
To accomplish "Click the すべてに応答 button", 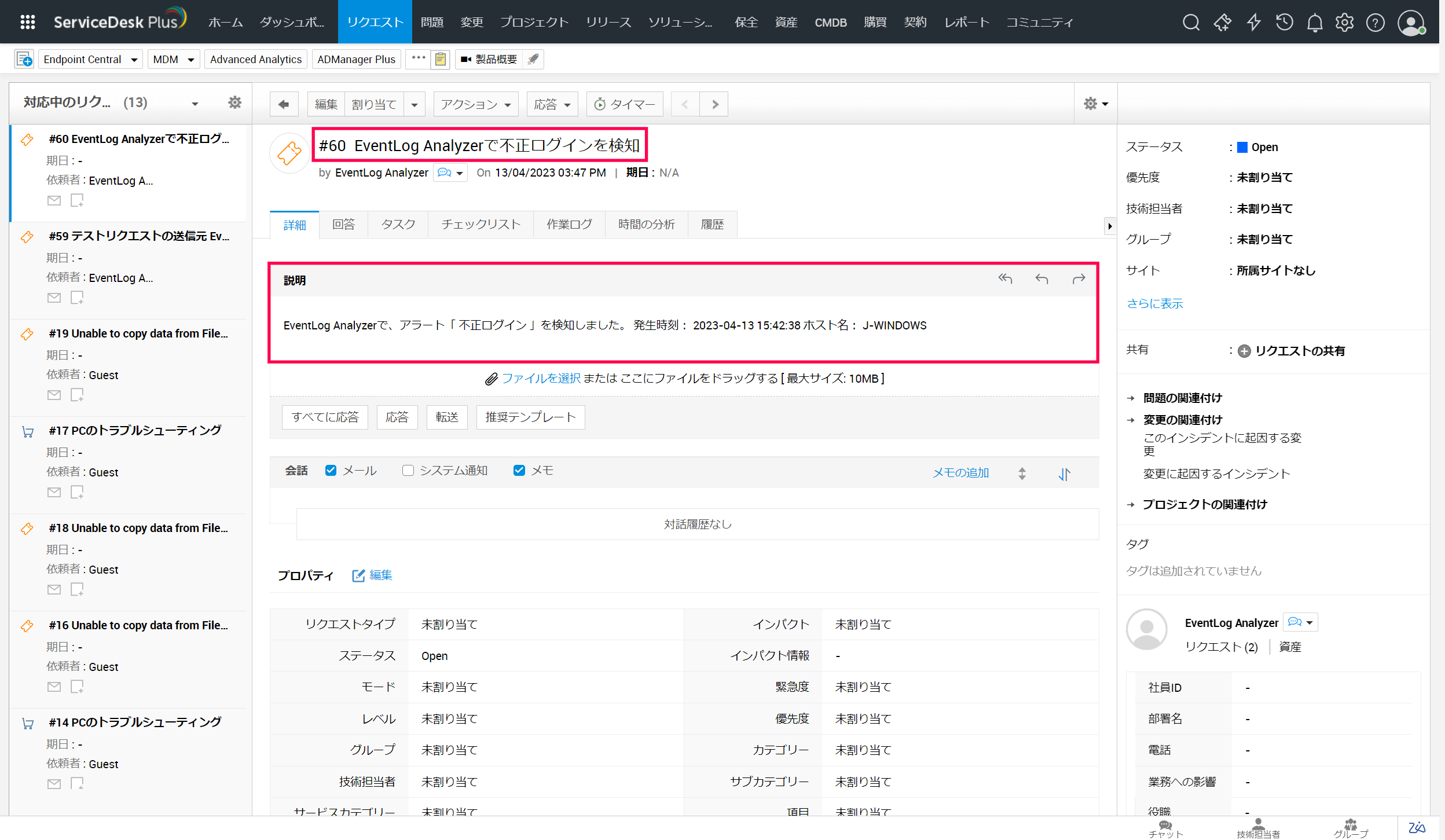I will [x=325, y=417].
